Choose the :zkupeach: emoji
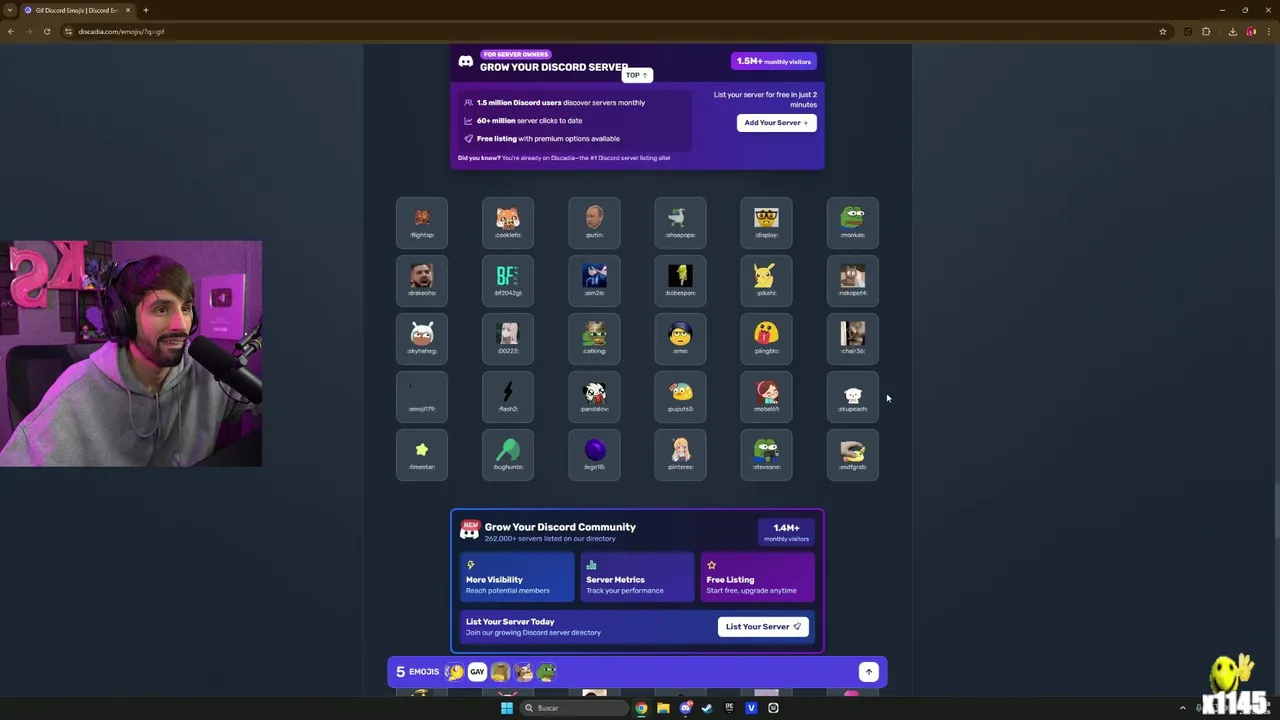The width and height of the screenshot is (1280, 720). 853,397
